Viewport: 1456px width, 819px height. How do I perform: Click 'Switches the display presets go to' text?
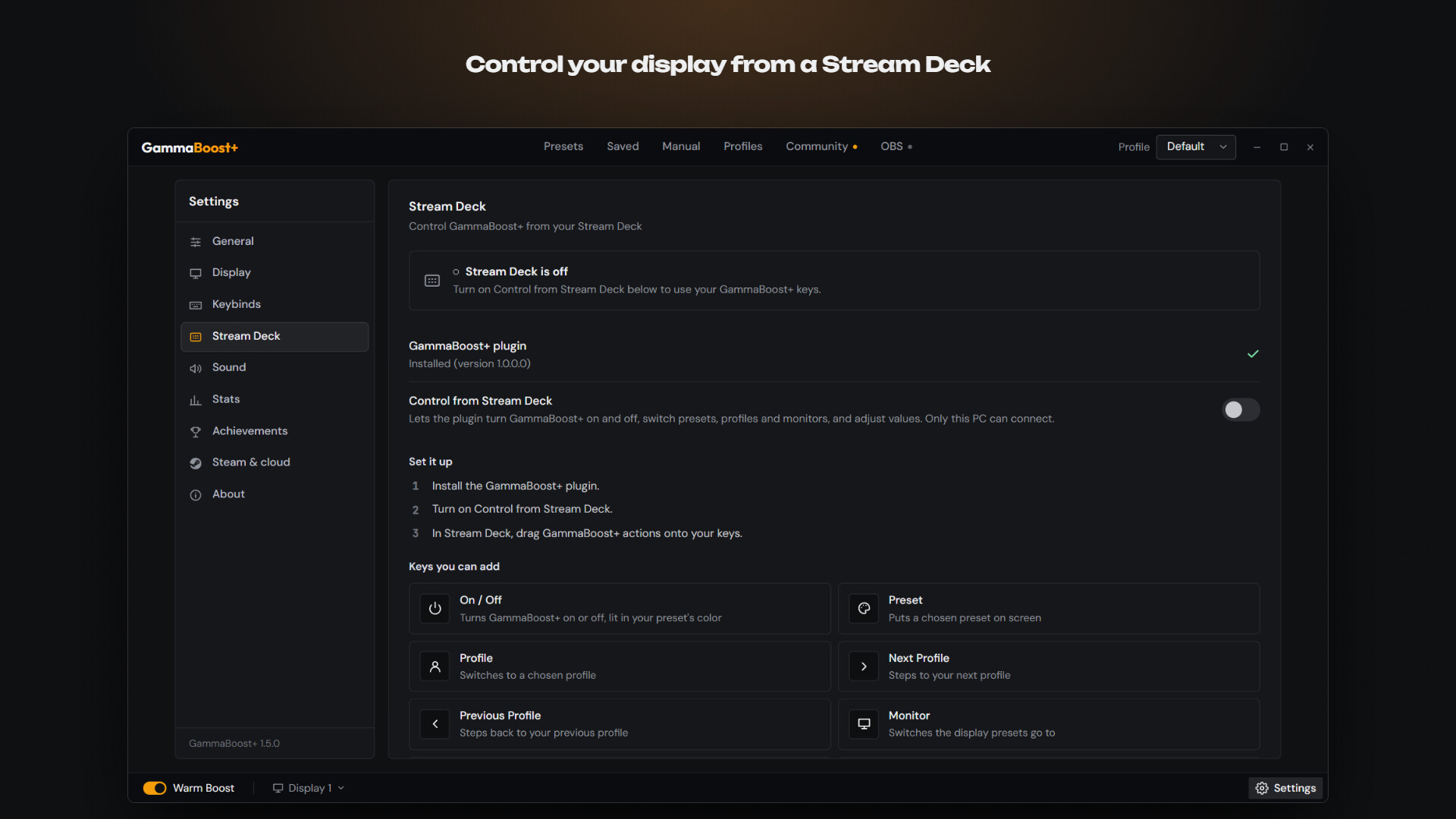pos(971,733)
